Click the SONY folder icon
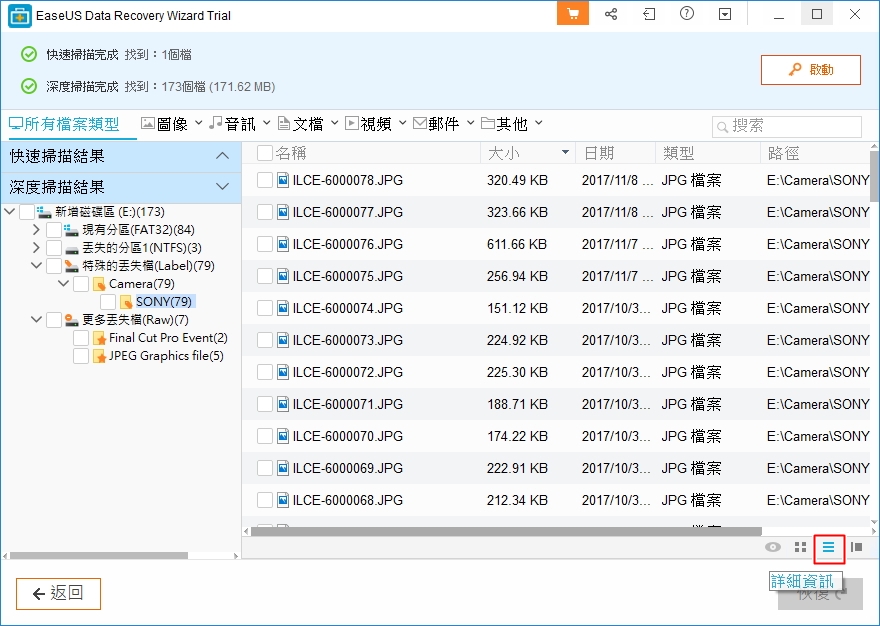Image resolution: width=880 pixels, height=626 pixels. coord(126,302)
